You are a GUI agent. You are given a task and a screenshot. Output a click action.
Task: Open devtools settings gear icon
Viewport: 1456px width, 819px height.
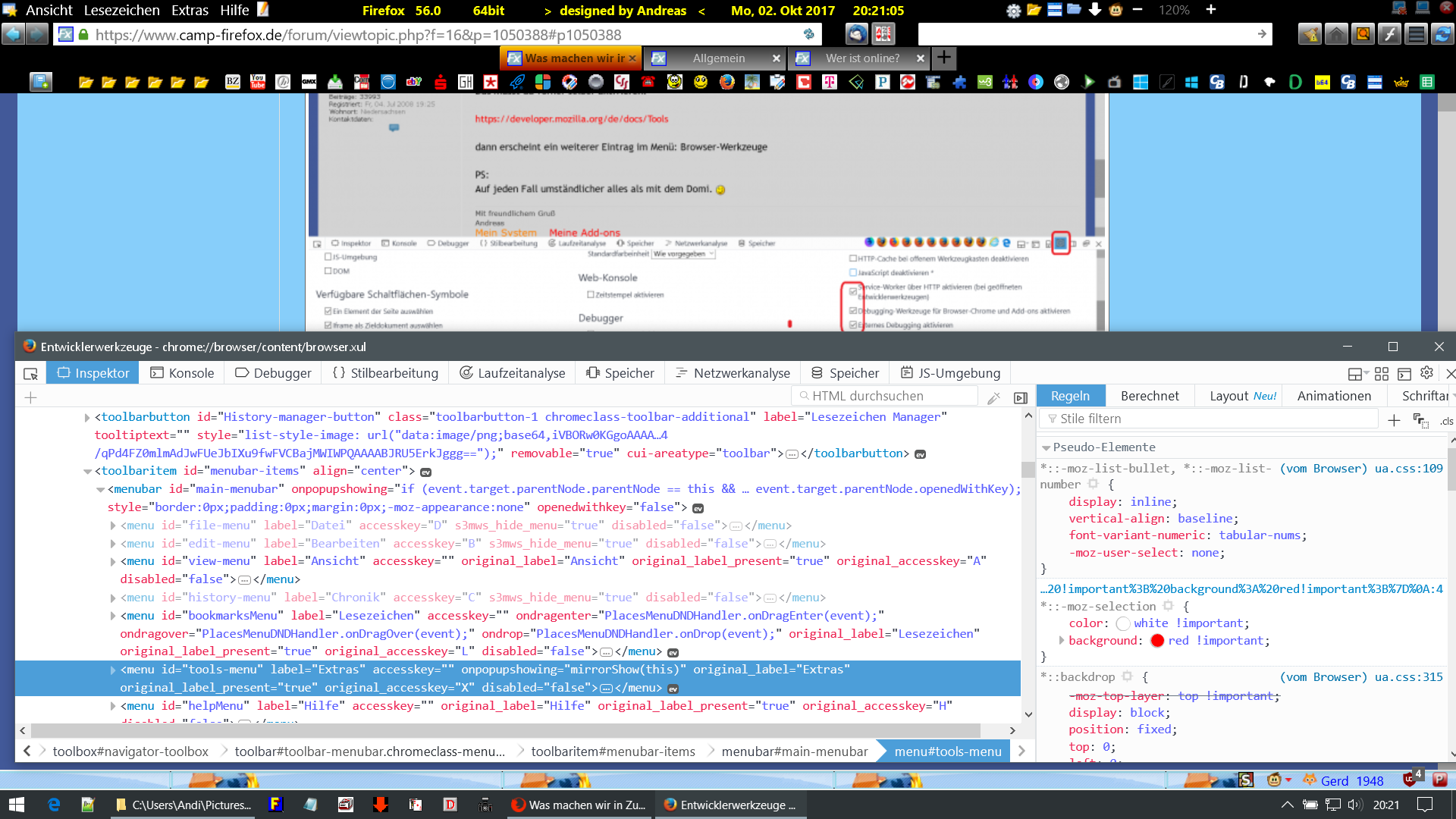tap(1426, 372)
